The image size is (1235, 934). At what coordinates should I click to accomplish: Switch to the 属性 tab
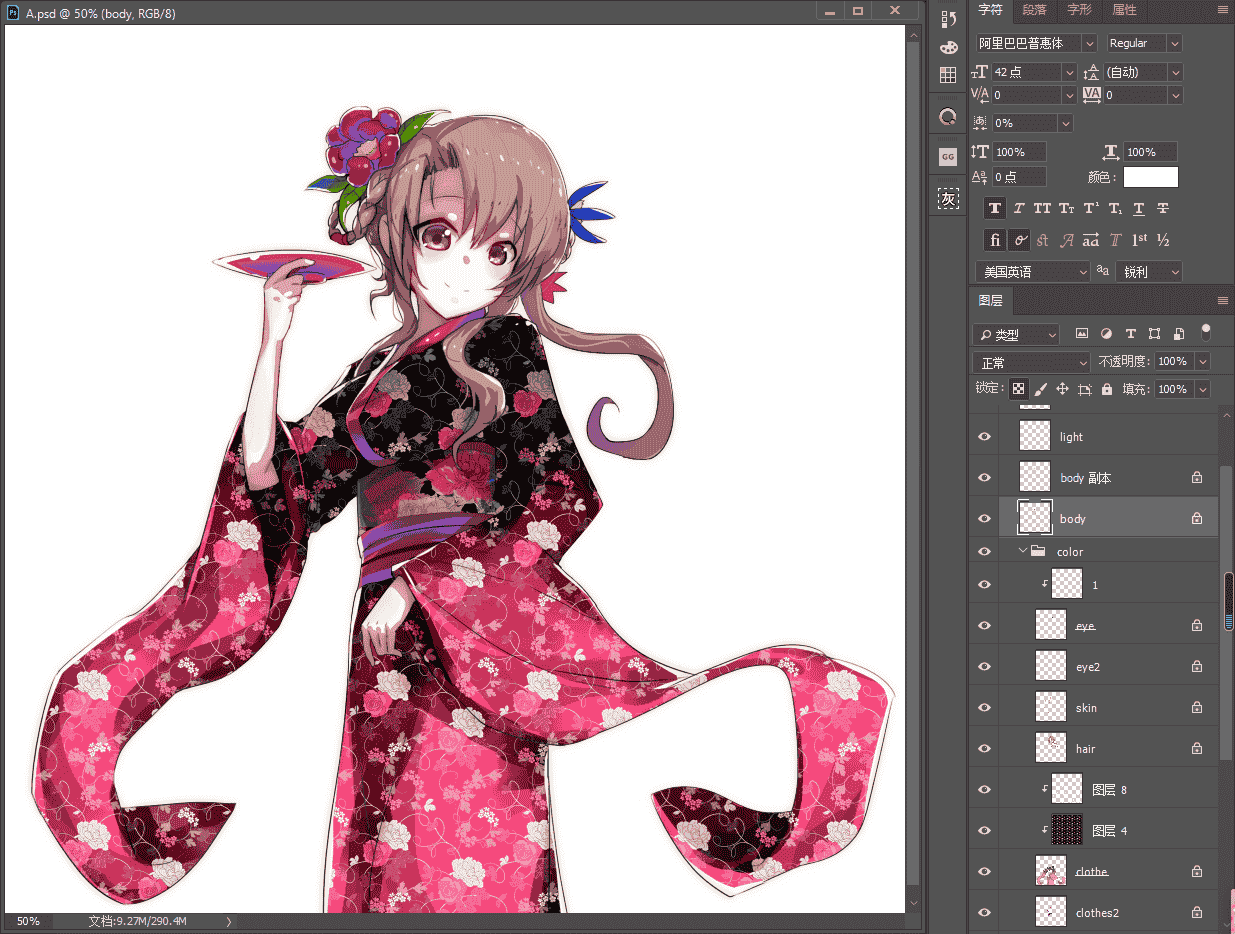pyautogui.click(x=1124, y=10)
